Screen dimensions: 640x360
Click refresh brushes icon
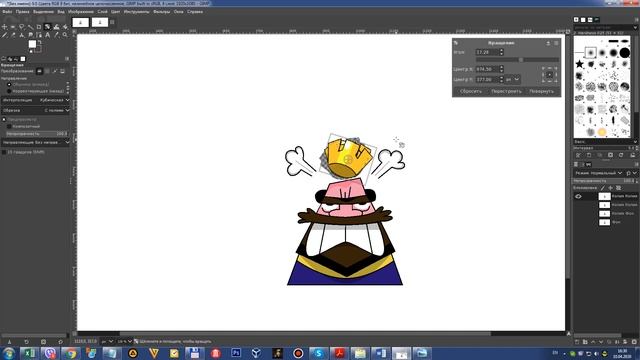(x=621, y=156)
